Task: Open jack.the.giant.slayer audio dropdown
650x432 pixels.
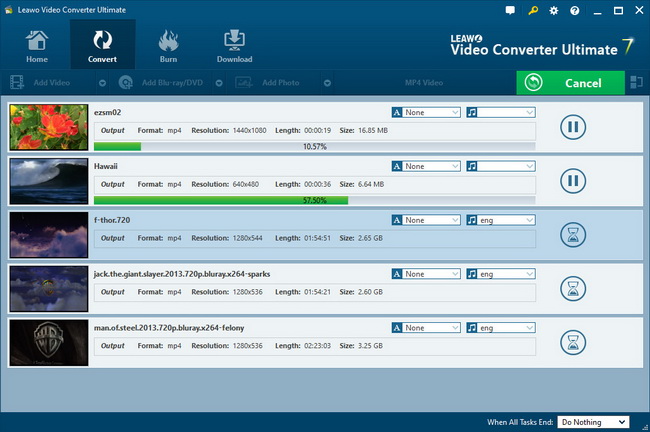Action: [501, 274]
